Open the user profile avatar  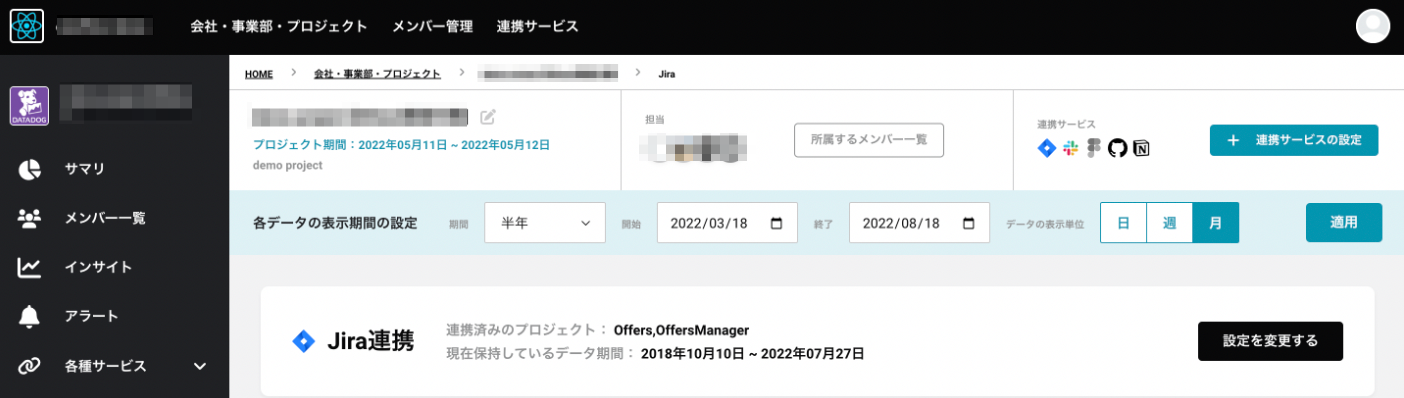(1372, 26)
